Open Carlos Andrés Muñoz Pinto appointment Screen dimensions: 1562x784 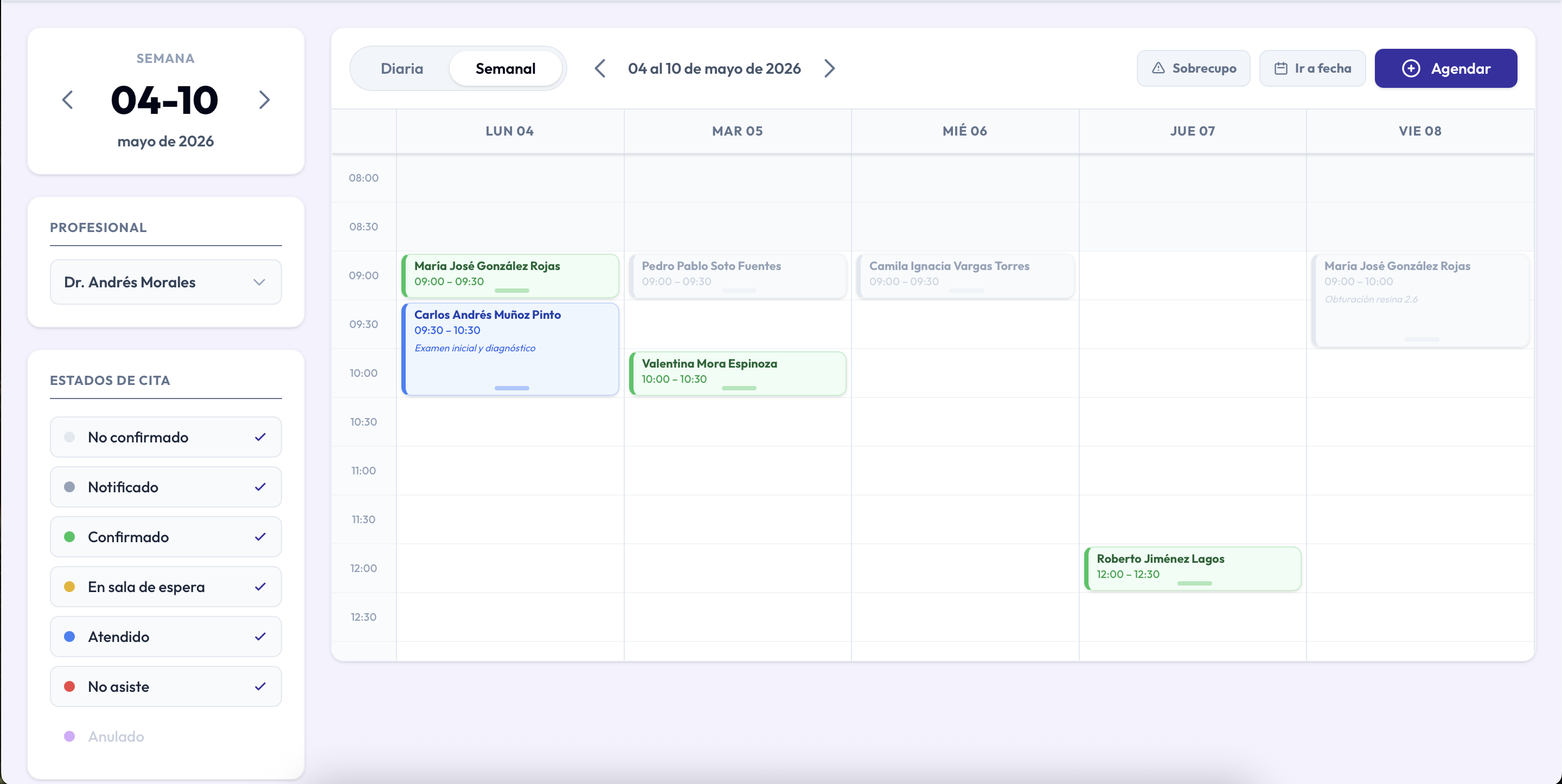[510, 349]
